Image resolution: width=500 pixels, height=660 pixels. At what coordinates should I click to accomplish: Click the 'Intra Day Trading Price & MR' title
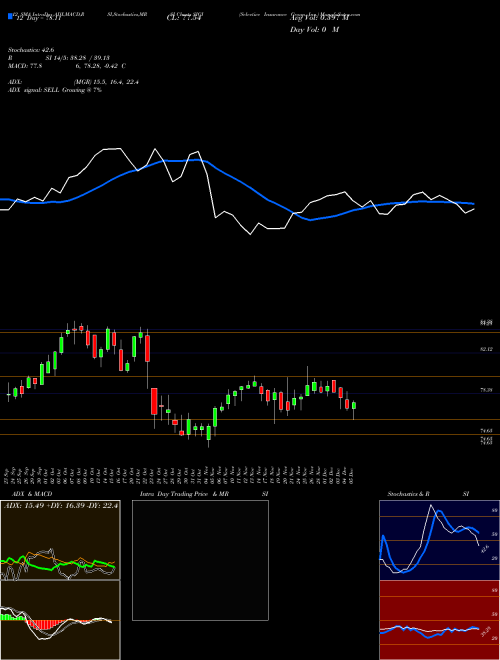(184, 494)
